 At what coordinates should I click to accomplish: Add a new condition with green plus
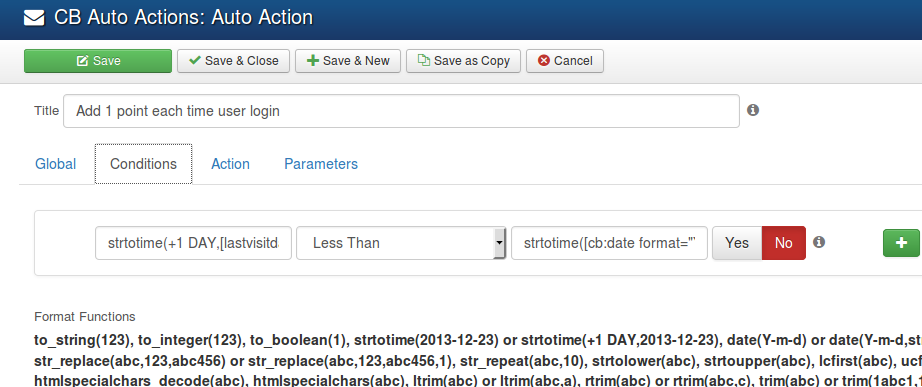pos(901,243)
